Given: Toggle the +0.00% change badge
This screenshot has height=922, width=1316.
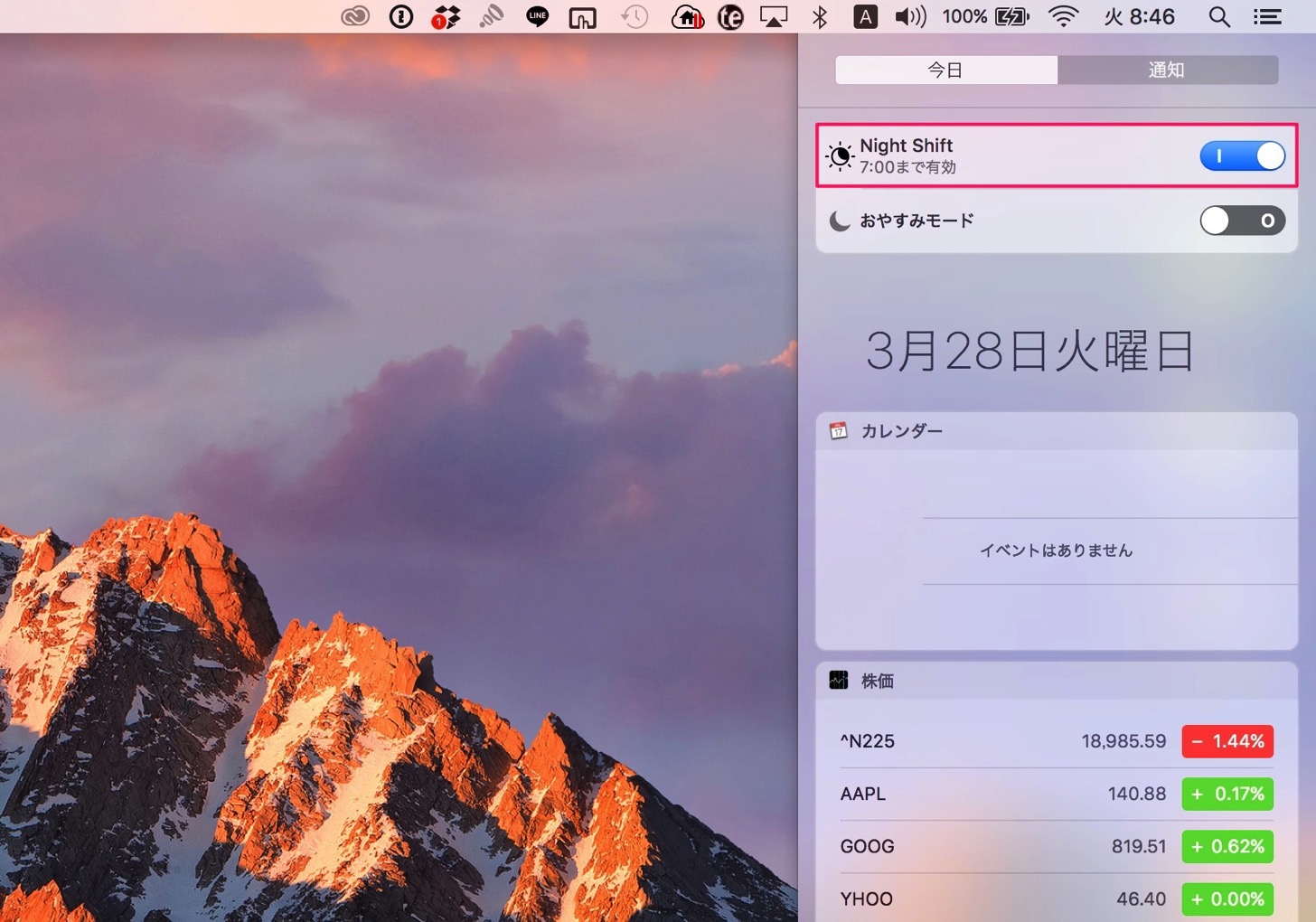Looking at the screenshot, I should pos(1227,898).
